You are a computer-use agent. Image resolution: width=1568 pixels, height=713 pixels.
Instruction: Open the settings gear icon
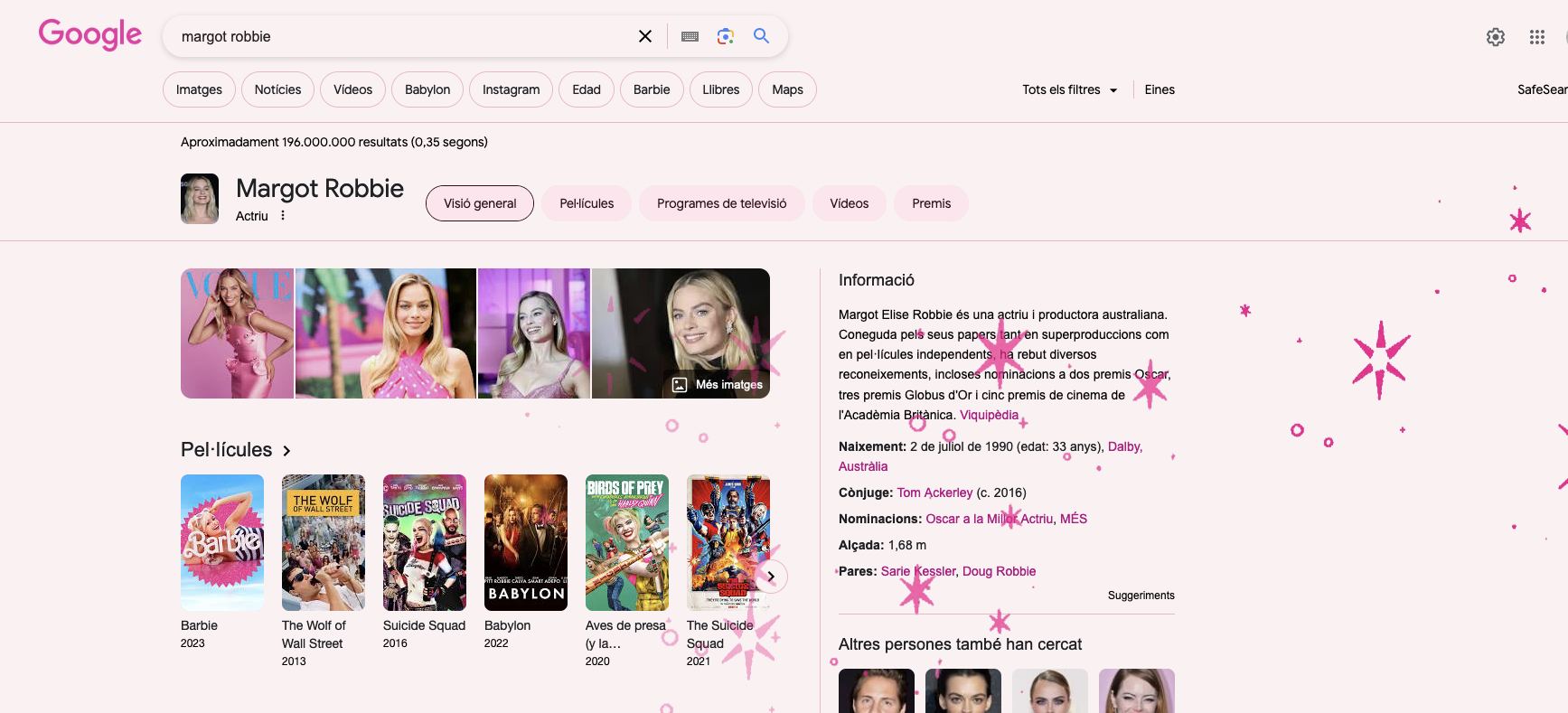1496,37
